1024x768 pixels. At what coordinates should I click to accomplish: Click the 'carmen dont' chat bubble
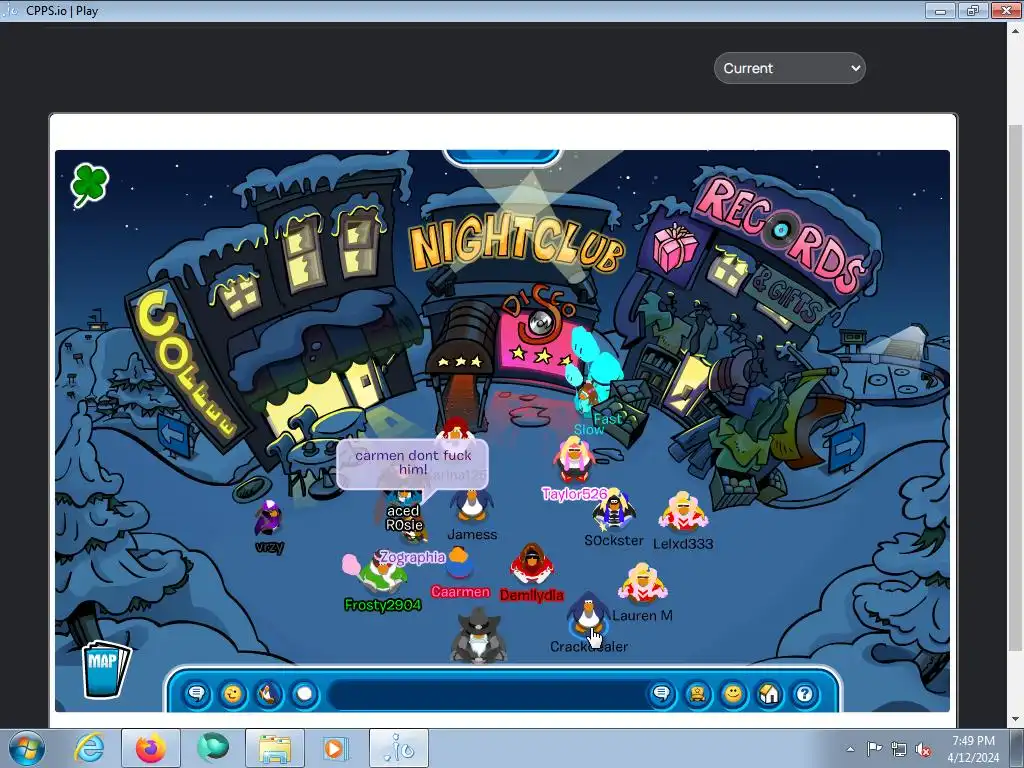point(413,463)
